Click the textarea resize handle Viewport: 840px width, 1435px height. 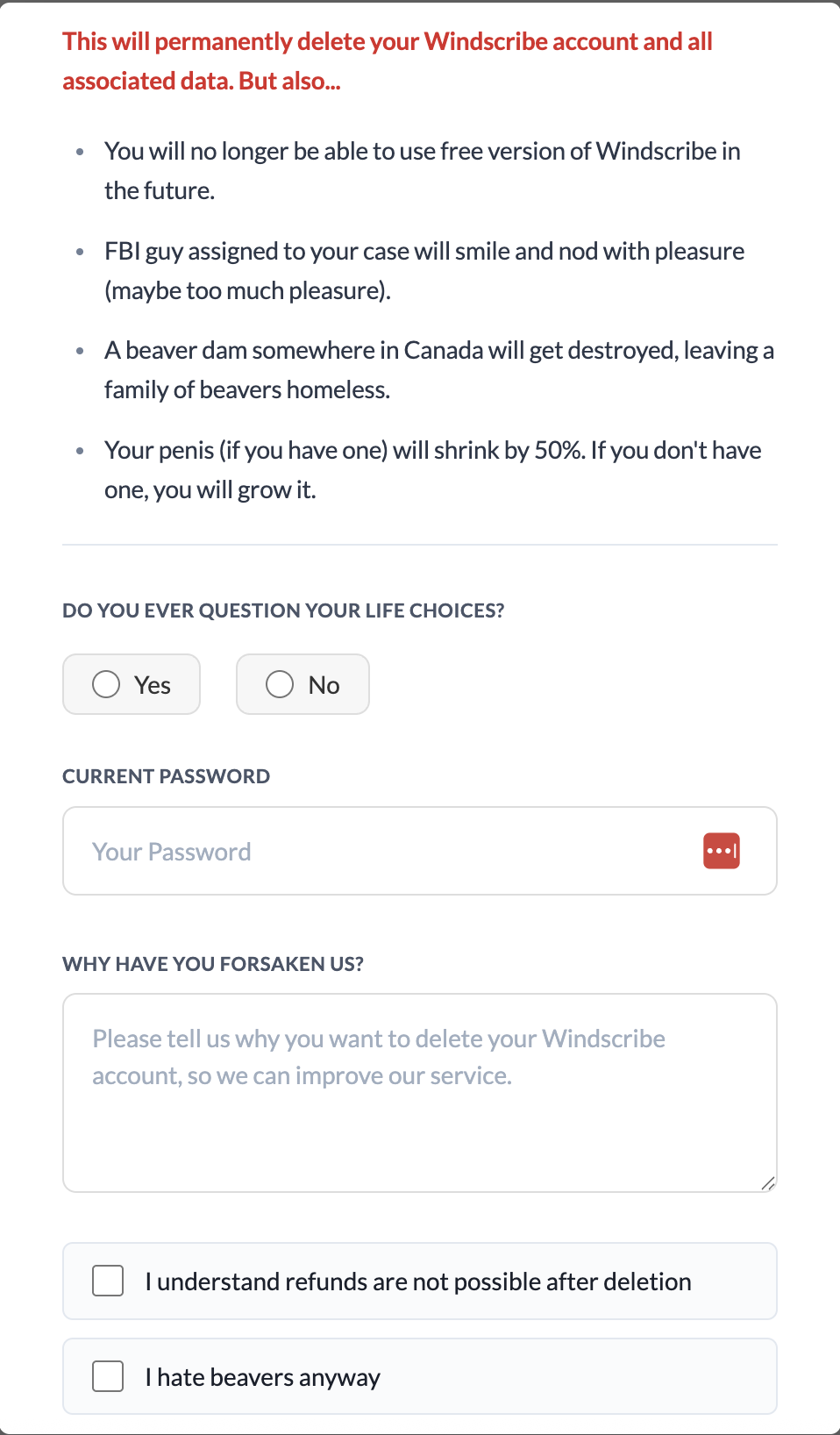[x=769, y=1182]
